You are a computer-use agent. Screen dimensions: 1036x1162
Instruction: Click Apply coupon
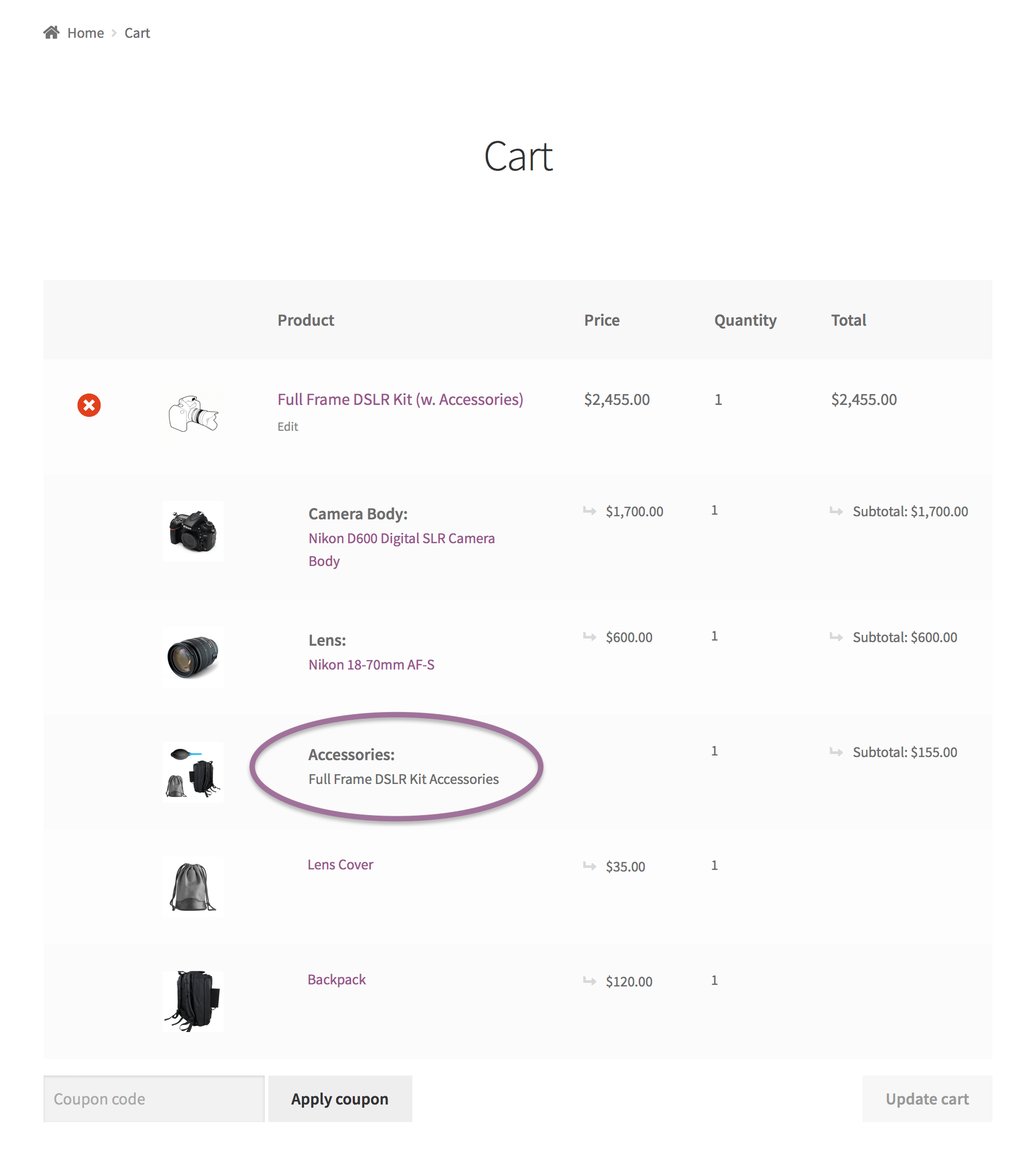[x=340, y=1099]
